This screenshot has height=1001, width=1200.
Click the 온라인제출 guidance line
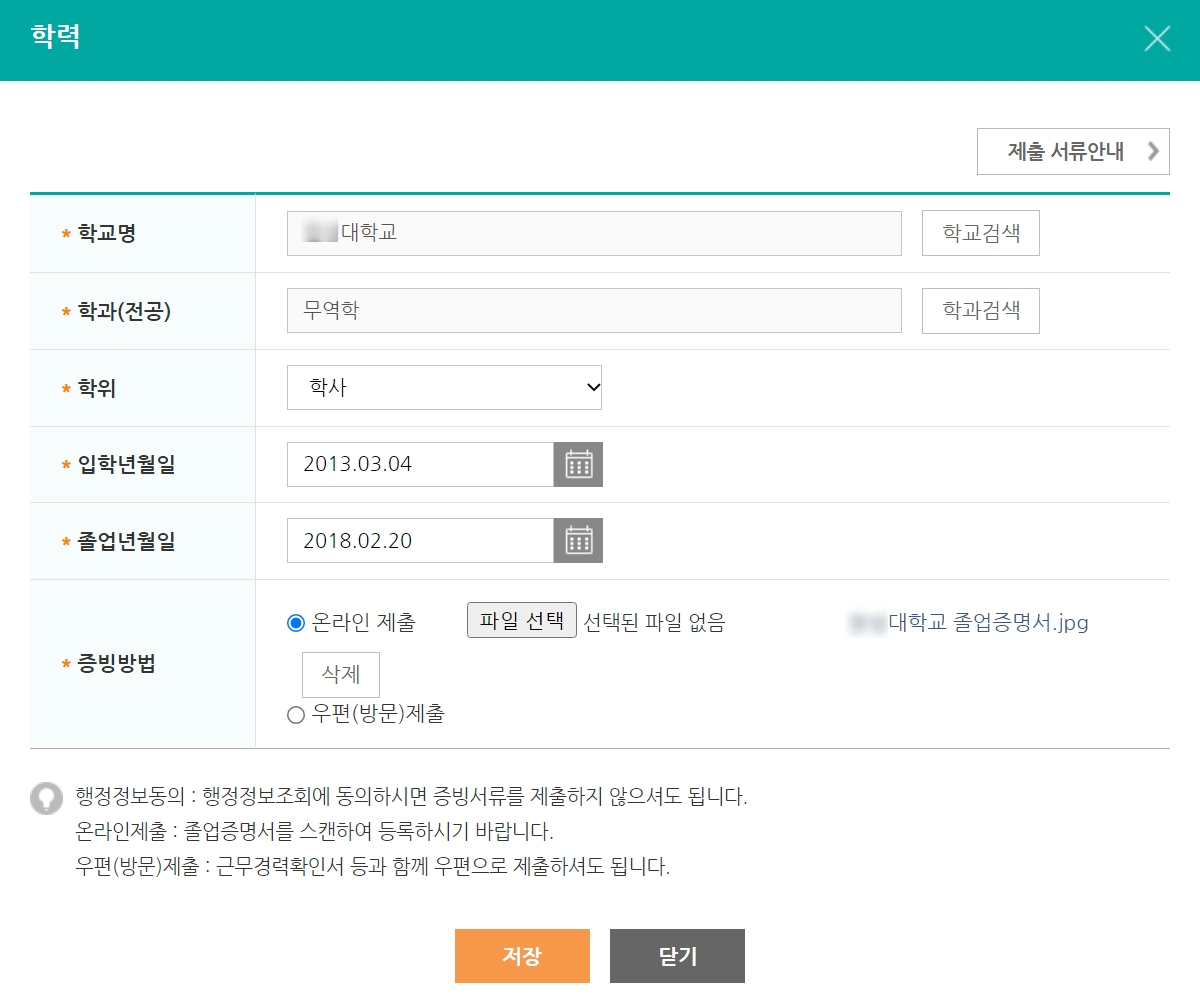click(x=314, y=832)
